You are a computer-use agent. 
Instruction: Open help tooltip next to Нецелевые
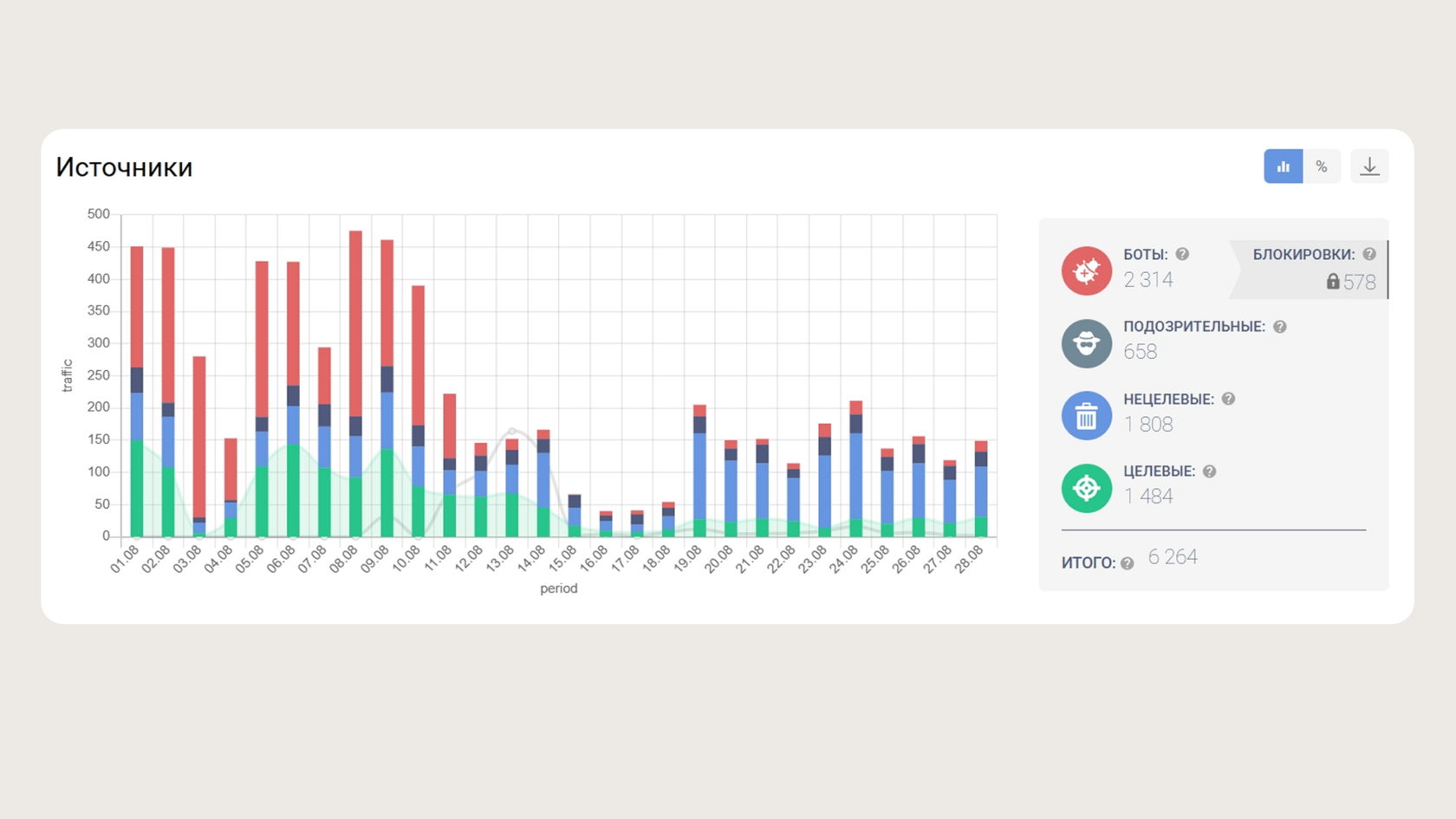click(x=1228, y=399)
